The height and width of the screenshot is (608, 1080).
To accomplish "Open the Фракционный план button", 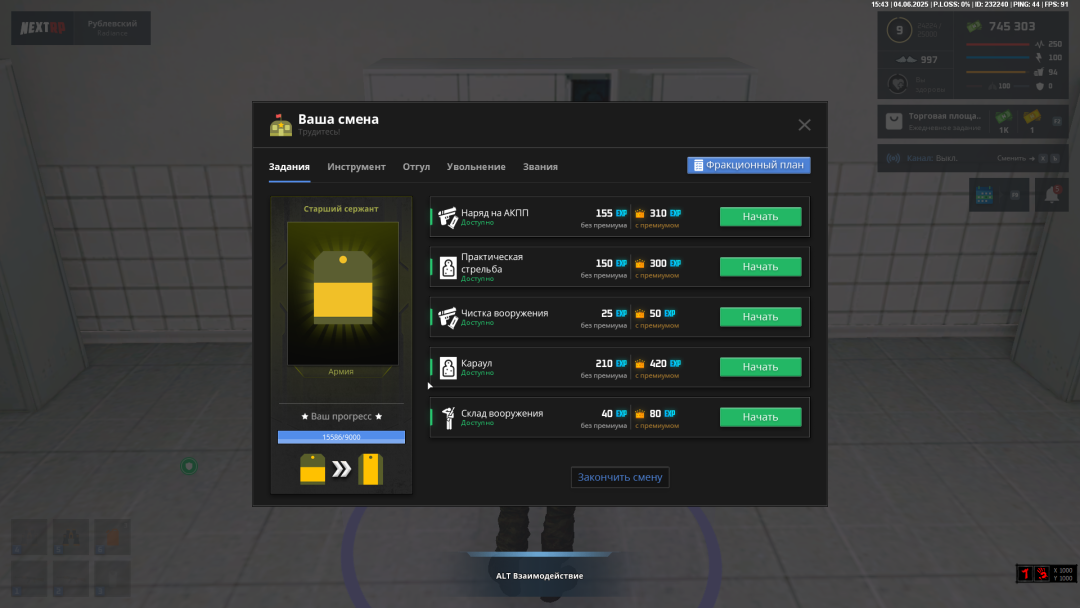I will pos(749,165).
